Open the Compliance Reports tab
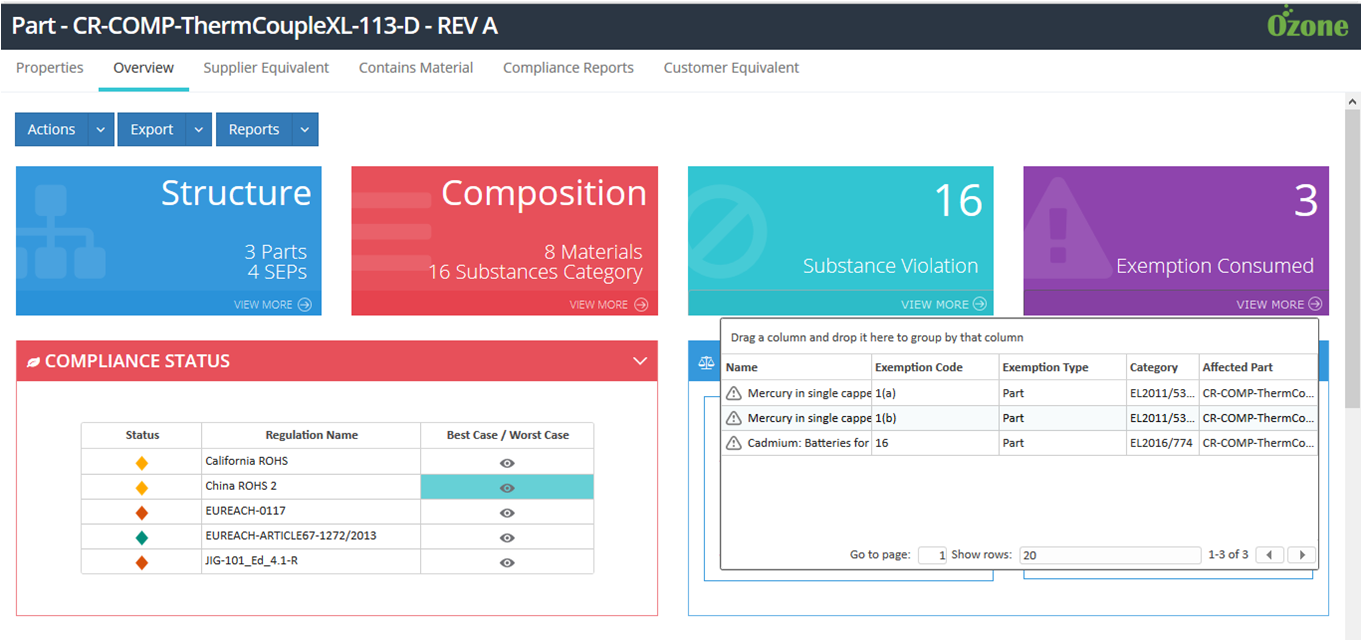 568,68
